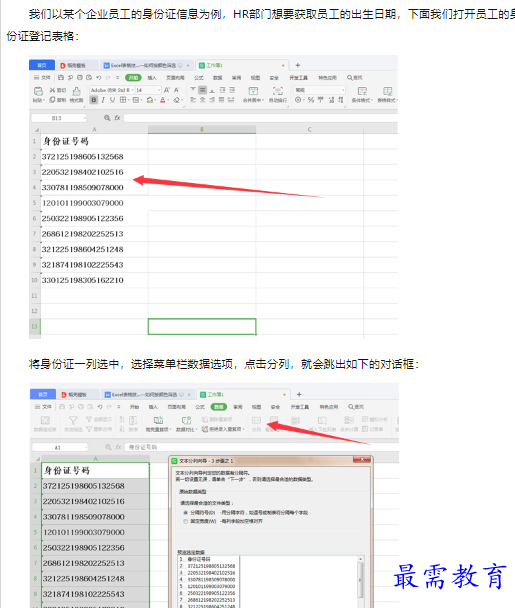Click the Sort (排序) icon in Data ribbon
This screenshot has height=608, width=515.
pyautogui.click(x=133, y=421)
